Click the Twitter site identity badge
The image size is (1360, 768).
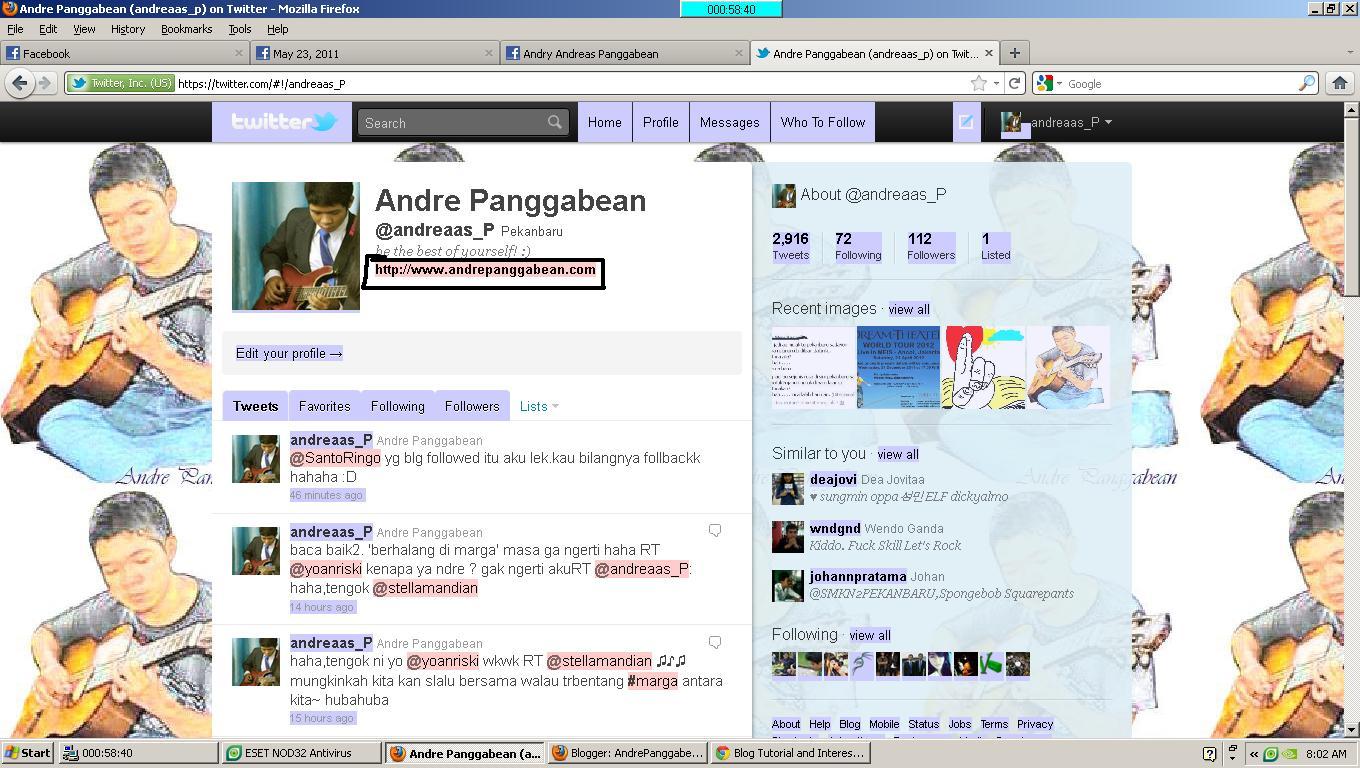pos(121,83)
